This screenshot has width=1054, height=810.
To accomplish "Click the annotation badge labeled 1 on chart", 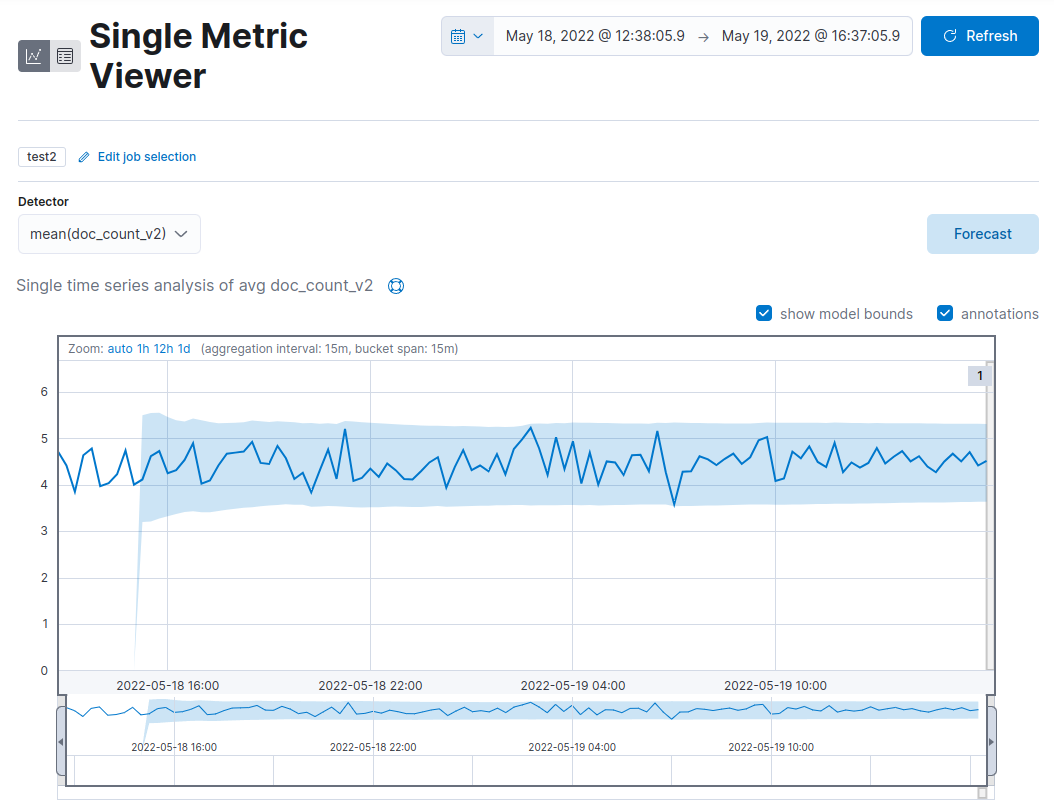I will click(x=979, y=375).
